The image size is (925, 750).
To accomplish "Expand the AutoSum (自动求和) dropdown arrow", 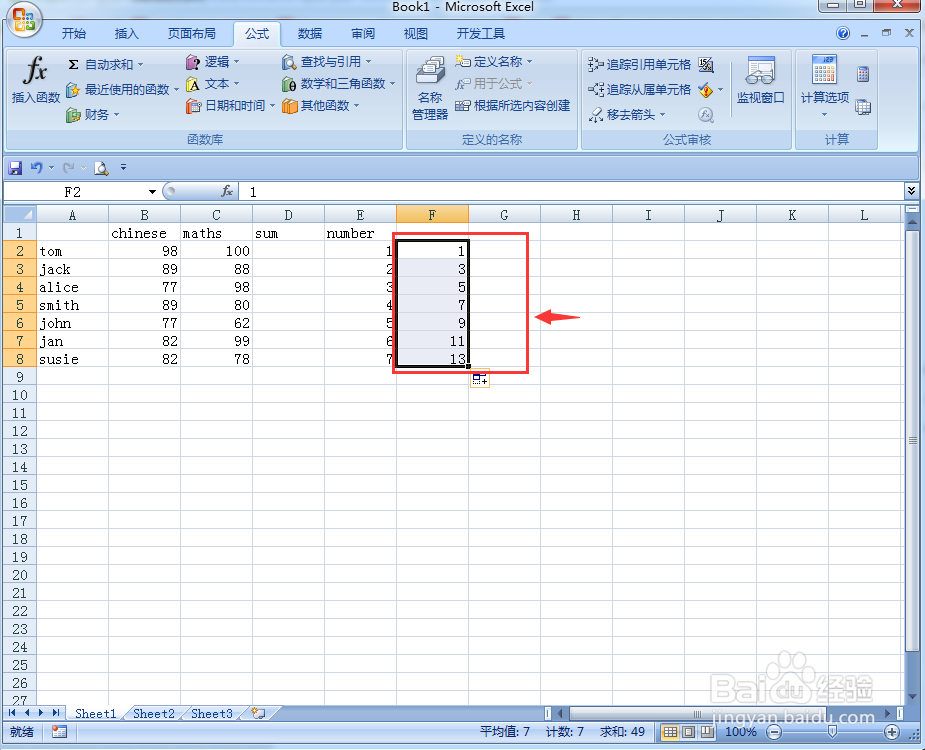I will [x=140, y=65].
